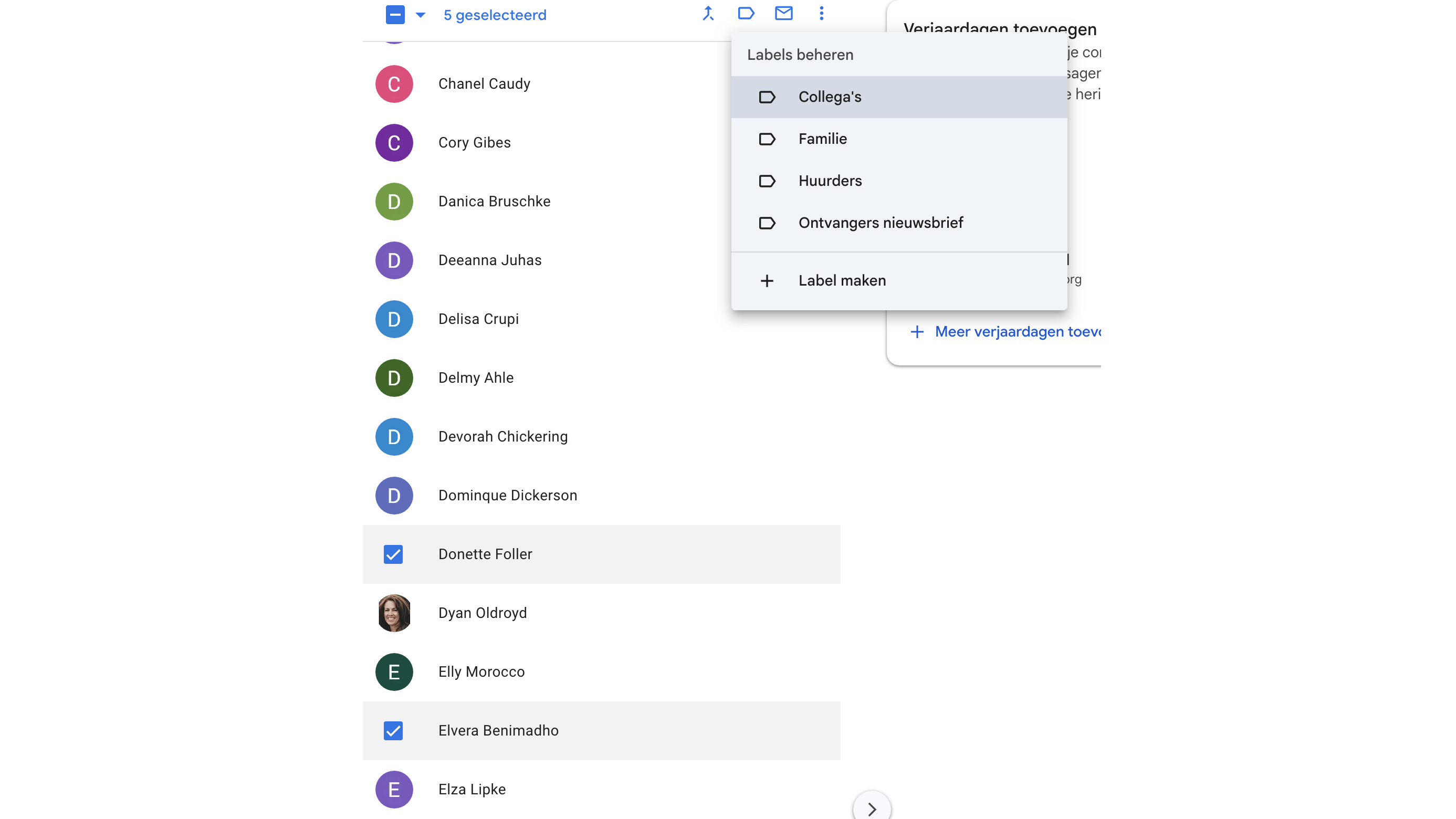Click the label icon beside Huurders
Viewport: 1456px width, 819px height.
pyautogui.click(x=767, y=181)
